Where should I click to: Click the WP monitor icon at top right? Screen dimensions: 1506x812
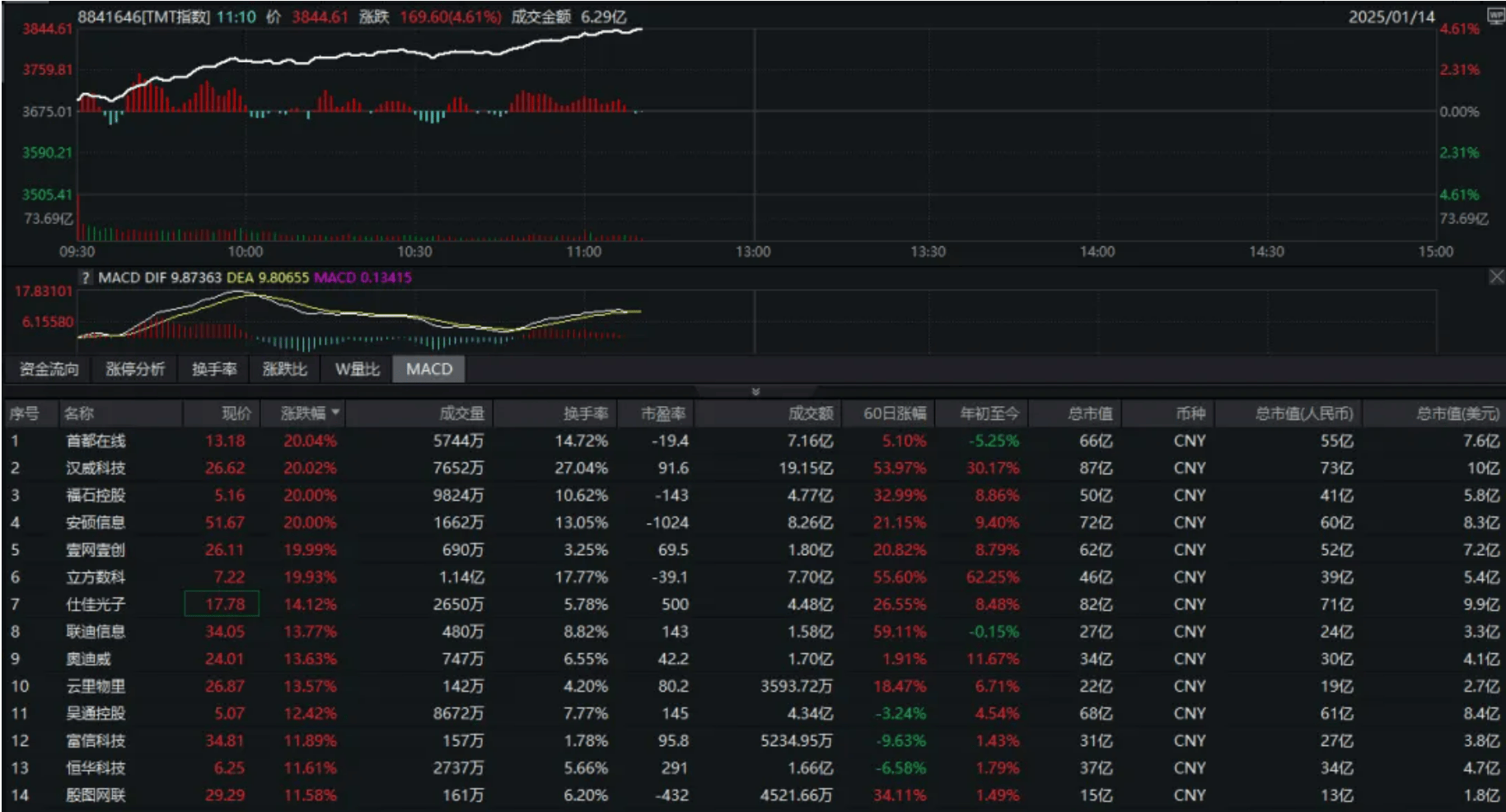[1495, 16]
